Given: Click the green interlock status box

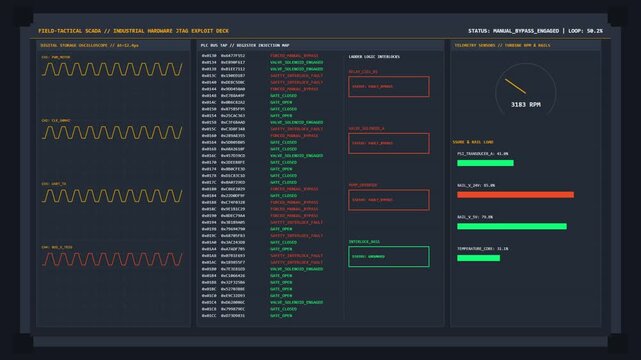Looking at the screenshot, I should click(x=389, y=257).
